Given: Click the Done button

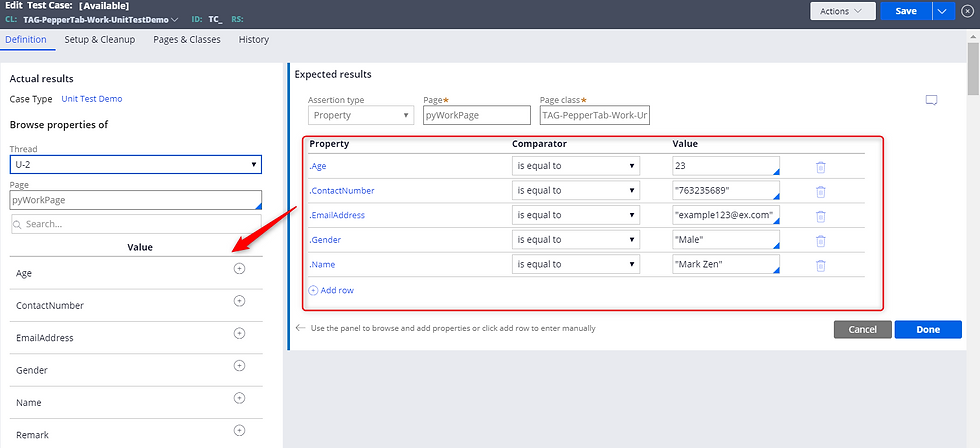Looking at the screenshot, I should tap(928, 330).
